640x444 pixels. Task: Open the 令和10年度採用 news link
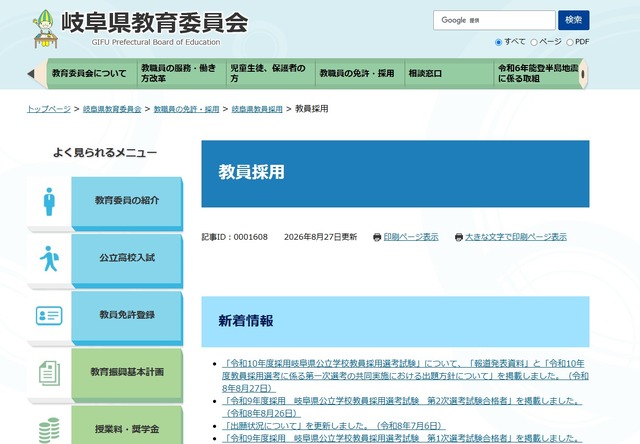[405, 375]
